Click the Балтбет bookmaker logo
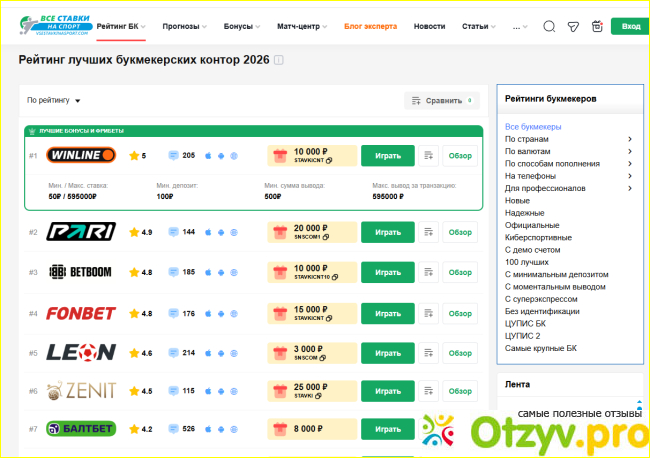650x458 pixels. click(x=81, y=429)
